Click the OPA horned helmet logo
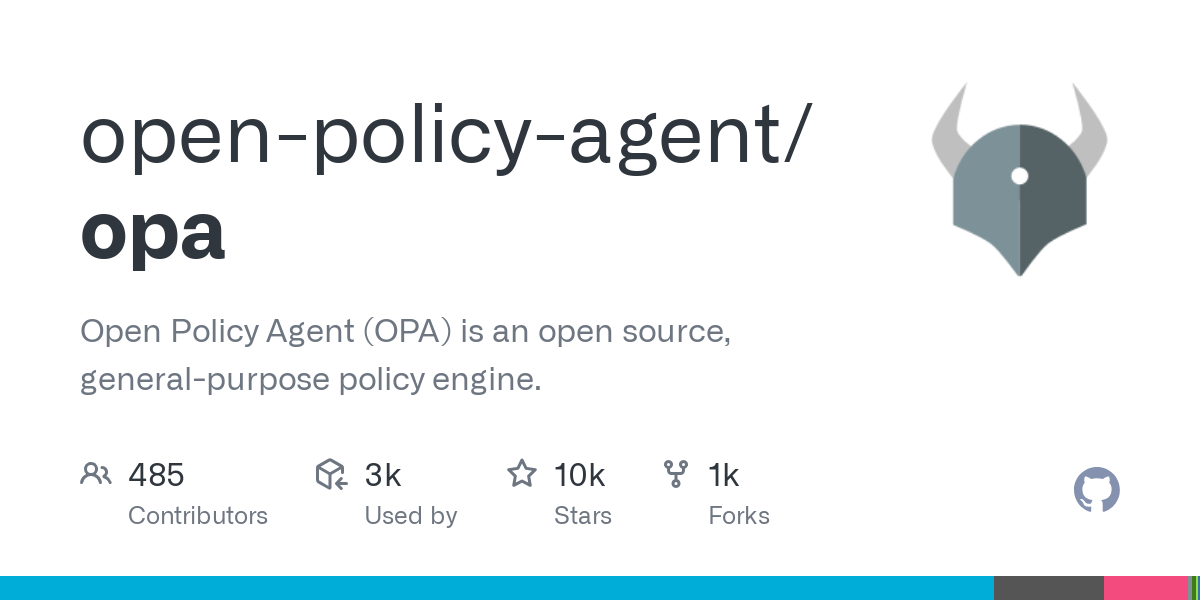Screen dimensions: 1200x600 [1020, 180]
